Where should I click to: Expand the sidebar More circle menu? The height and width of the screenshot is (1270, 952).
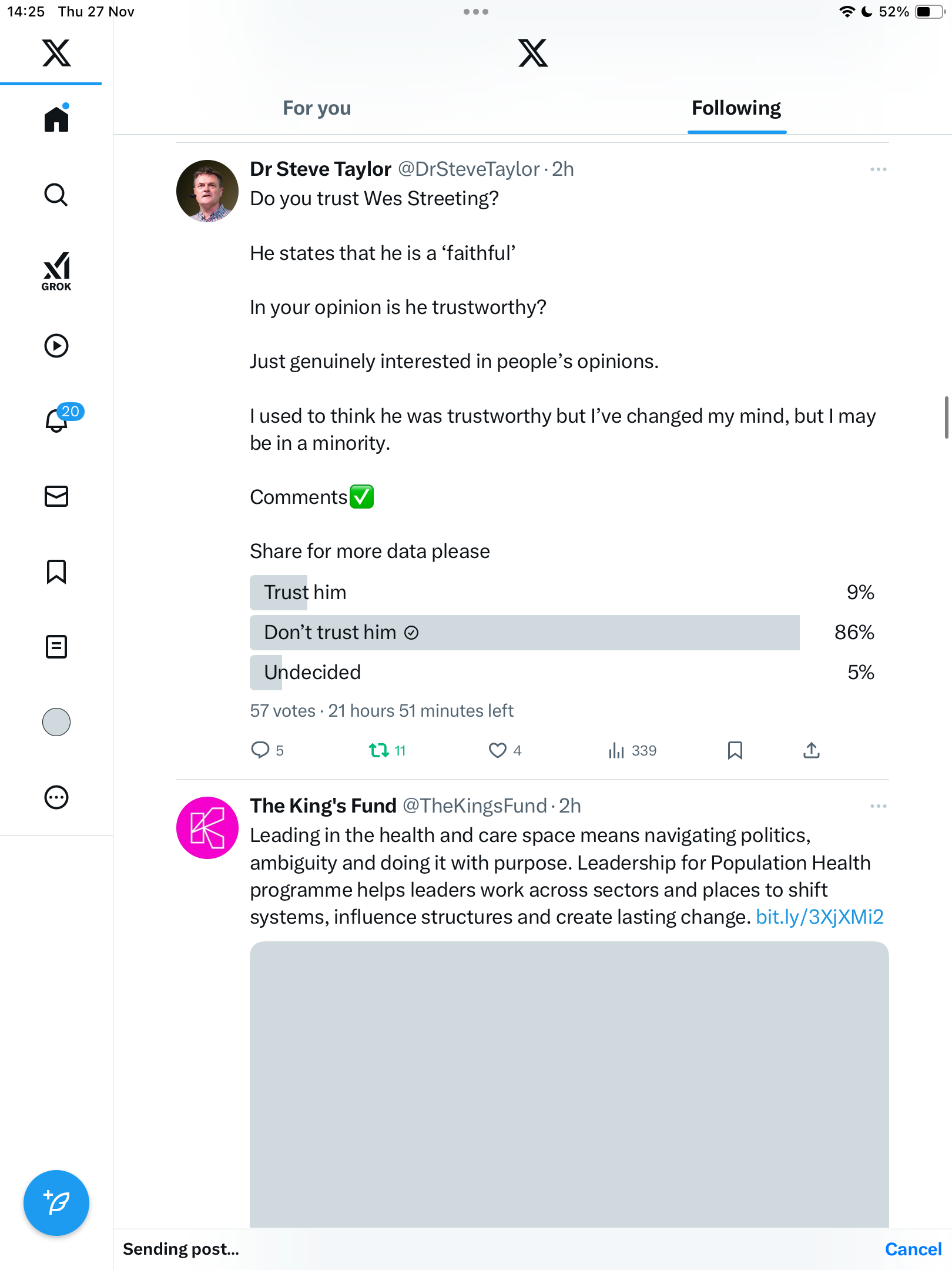point(56,797)
